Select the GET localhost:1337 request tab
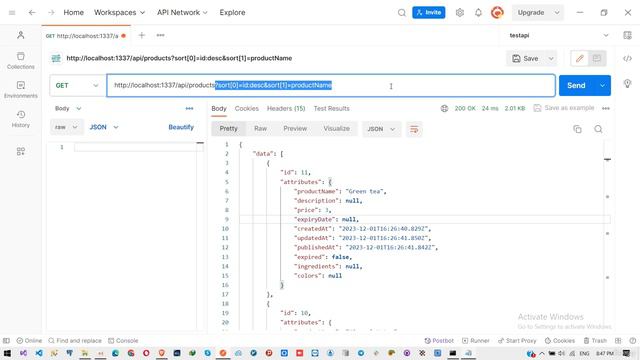 (86, 36)
